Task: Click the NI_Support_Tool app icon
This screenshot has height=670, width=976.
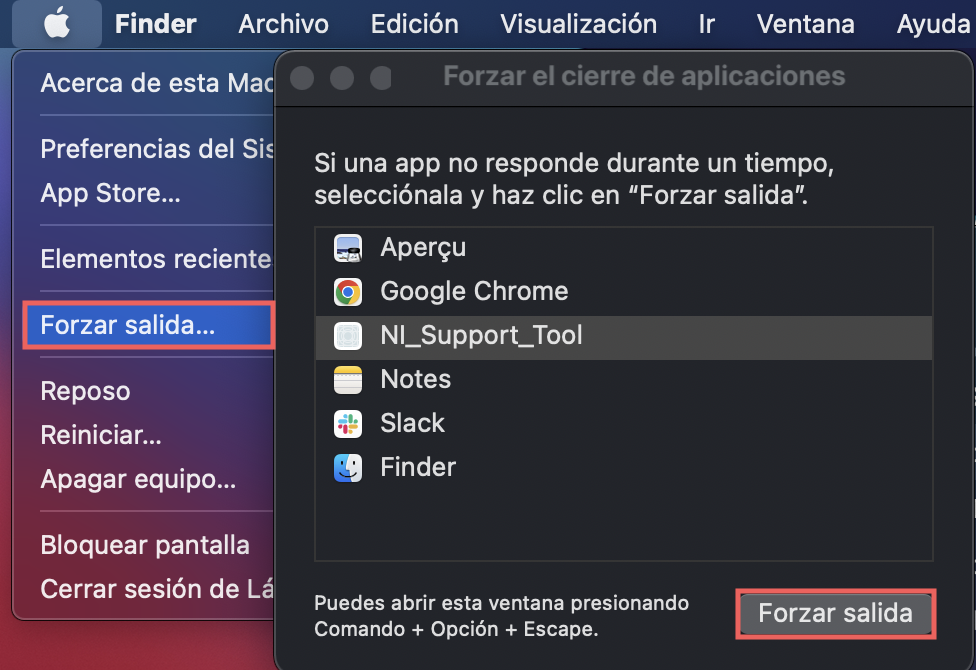Action: click(346, 336)
